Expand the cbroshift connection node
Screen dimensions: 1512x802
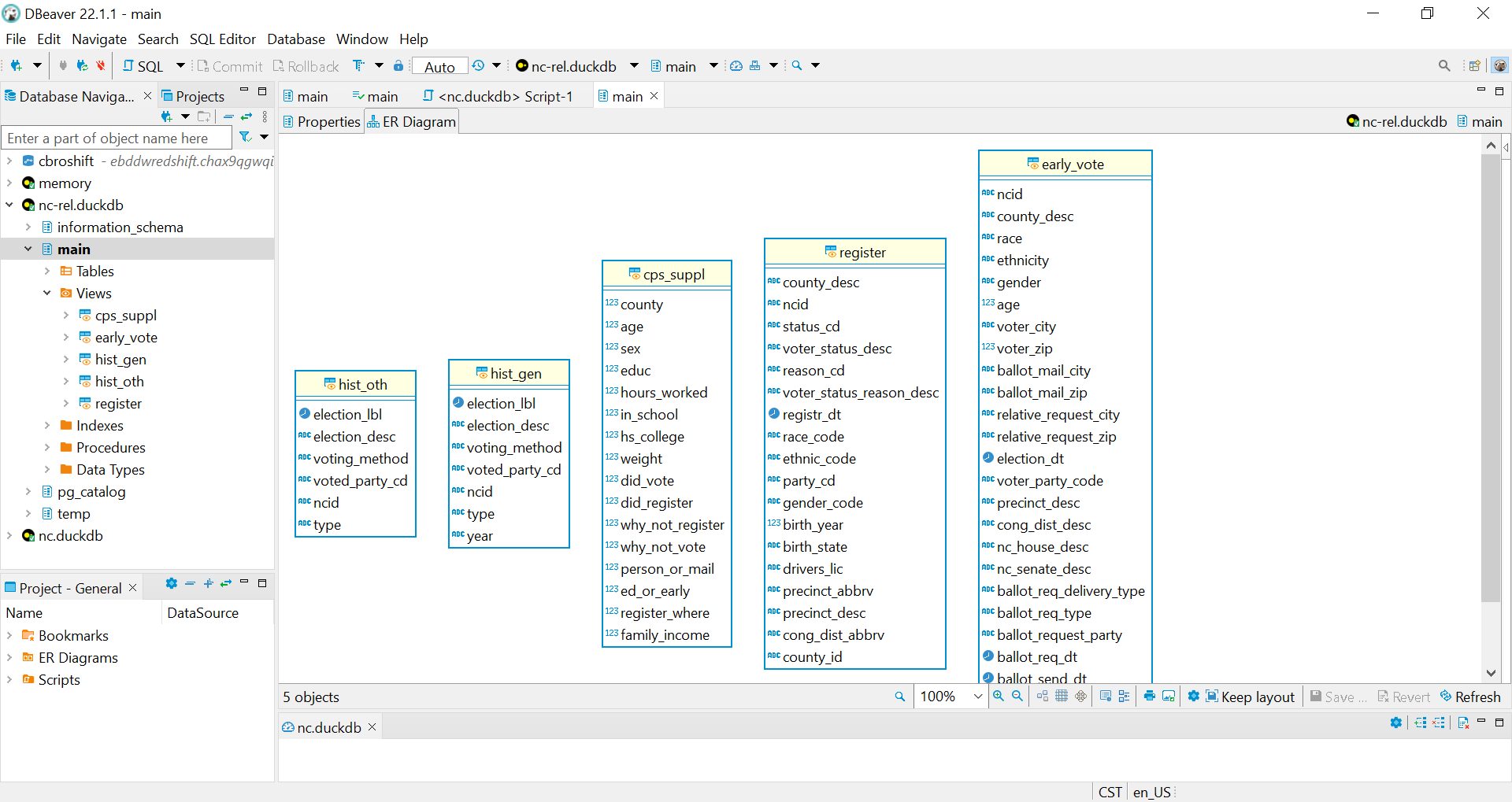pos(9,161)
